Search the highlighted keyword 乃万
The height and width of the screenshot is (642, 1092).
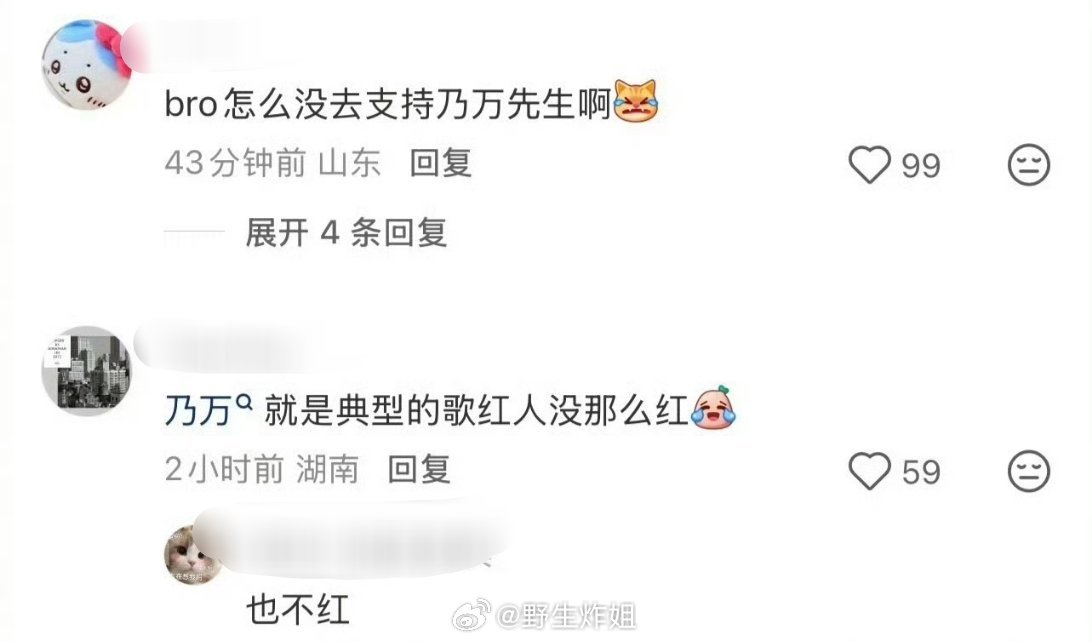(198, 411)
